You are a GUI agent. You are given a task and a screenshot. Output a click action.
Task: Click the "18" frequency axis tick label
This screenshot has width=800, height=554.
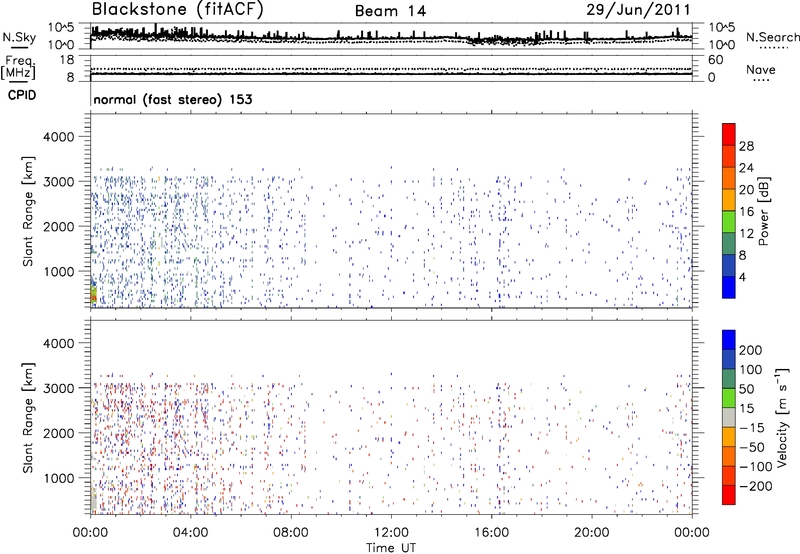pos(67,60)
